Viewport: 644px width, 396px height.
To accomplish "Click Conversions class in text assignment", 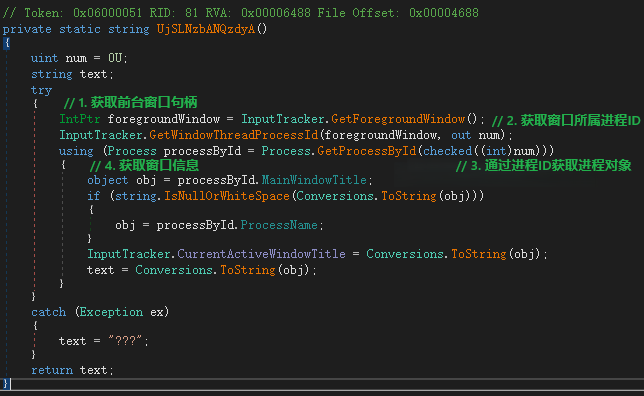I will click(x=174, y=270).
